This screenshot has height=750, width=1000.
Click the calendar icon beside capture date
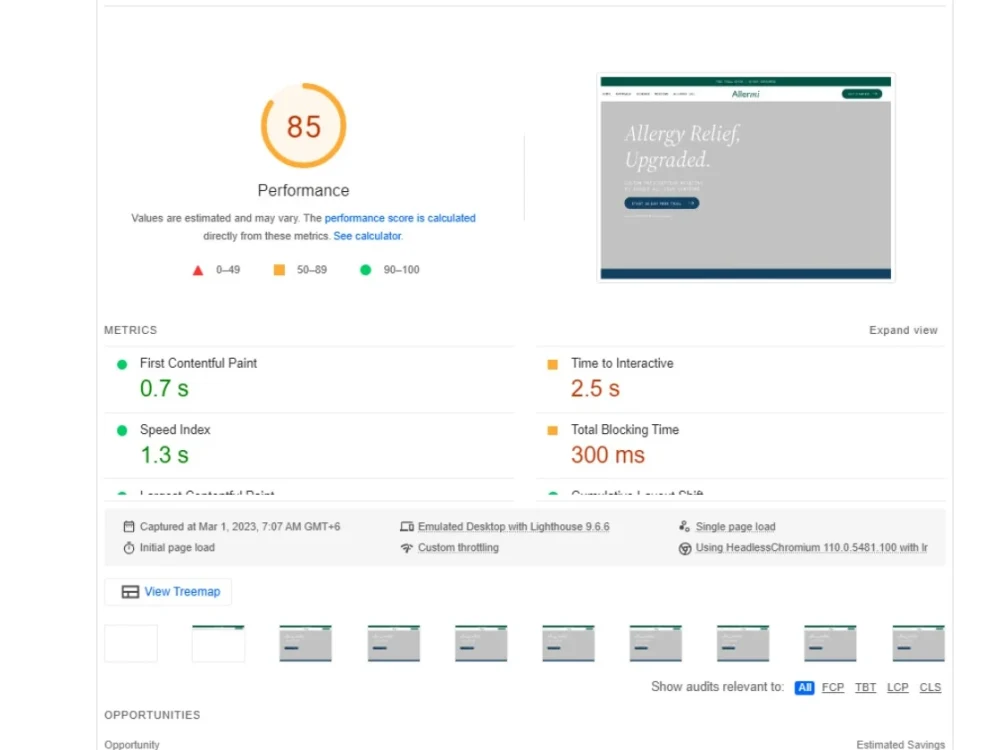[129, 526]
